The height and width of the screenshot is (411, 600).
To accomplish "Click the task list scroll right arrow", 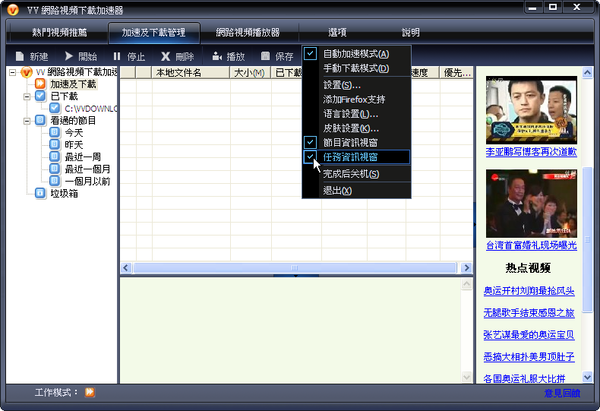I will (x=466, y=268).
